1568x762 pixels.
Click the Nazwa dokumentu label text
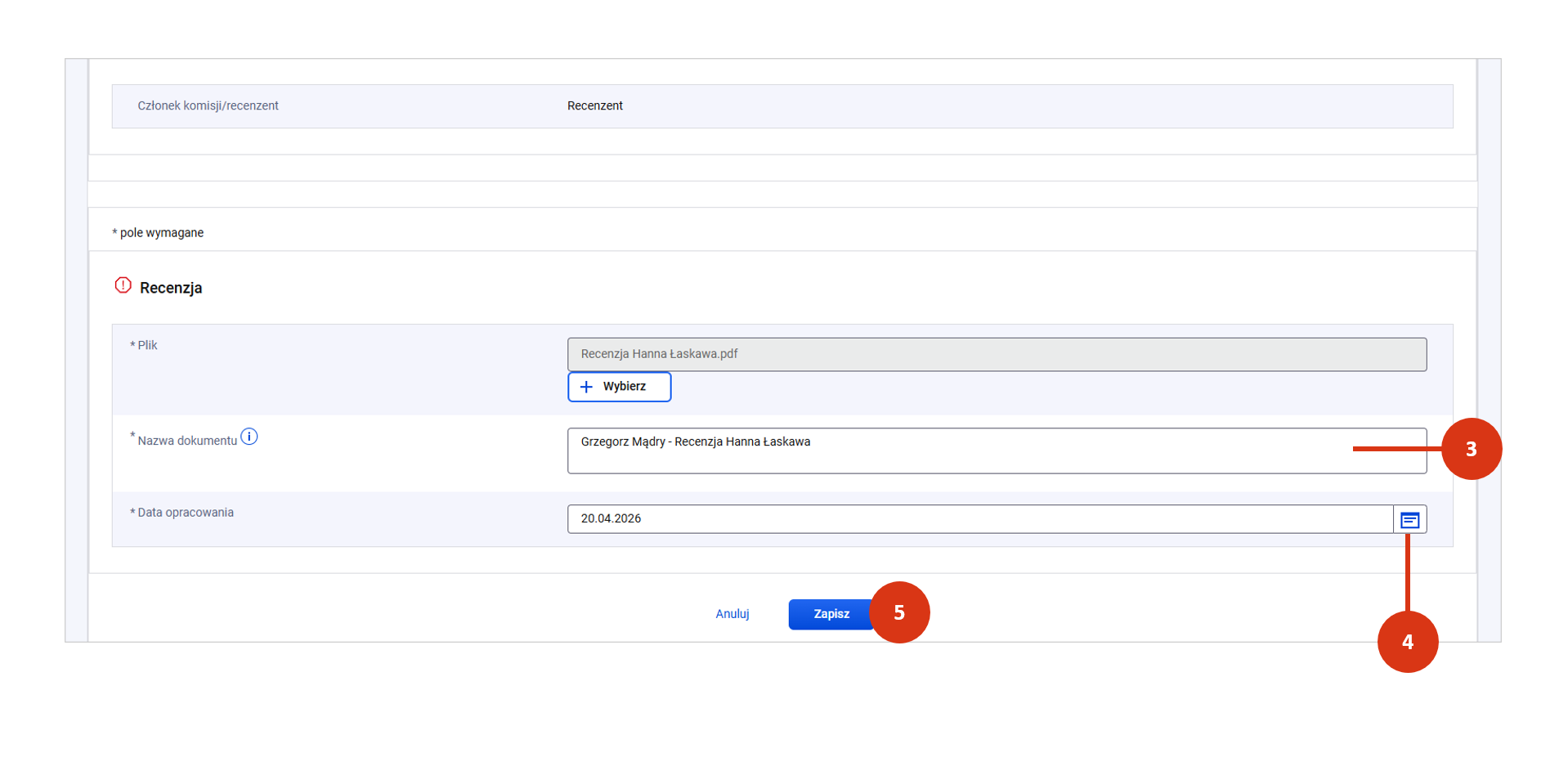(x=187, y=441)
